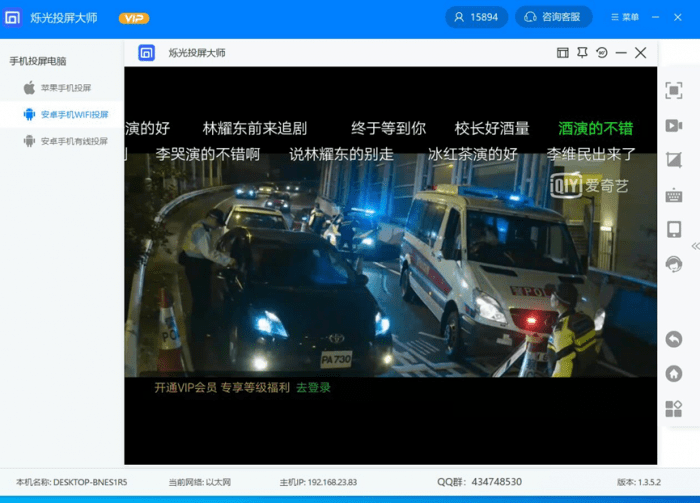
Task: Click the 校长好酒量 bullet comment
Action: [492, 129]
